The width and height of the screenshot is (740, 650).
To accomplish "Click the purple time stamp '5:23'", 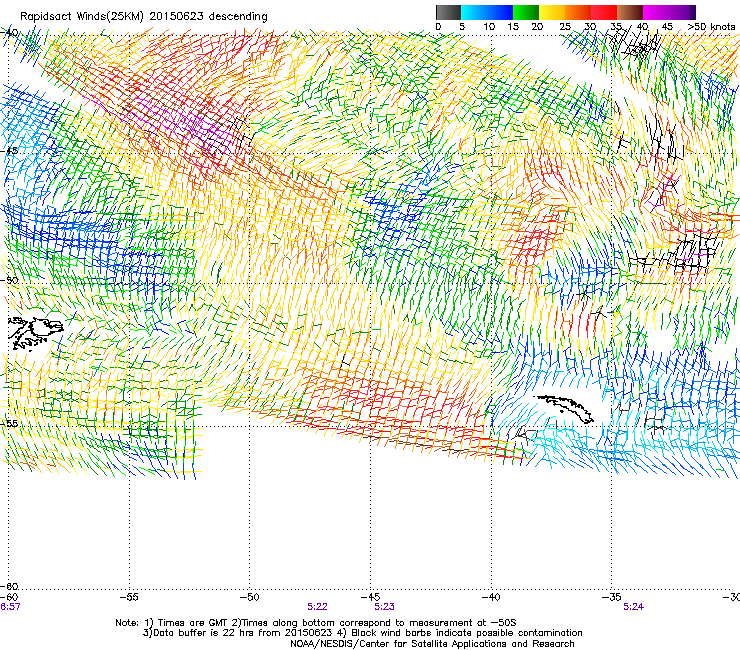I will 384,607.
